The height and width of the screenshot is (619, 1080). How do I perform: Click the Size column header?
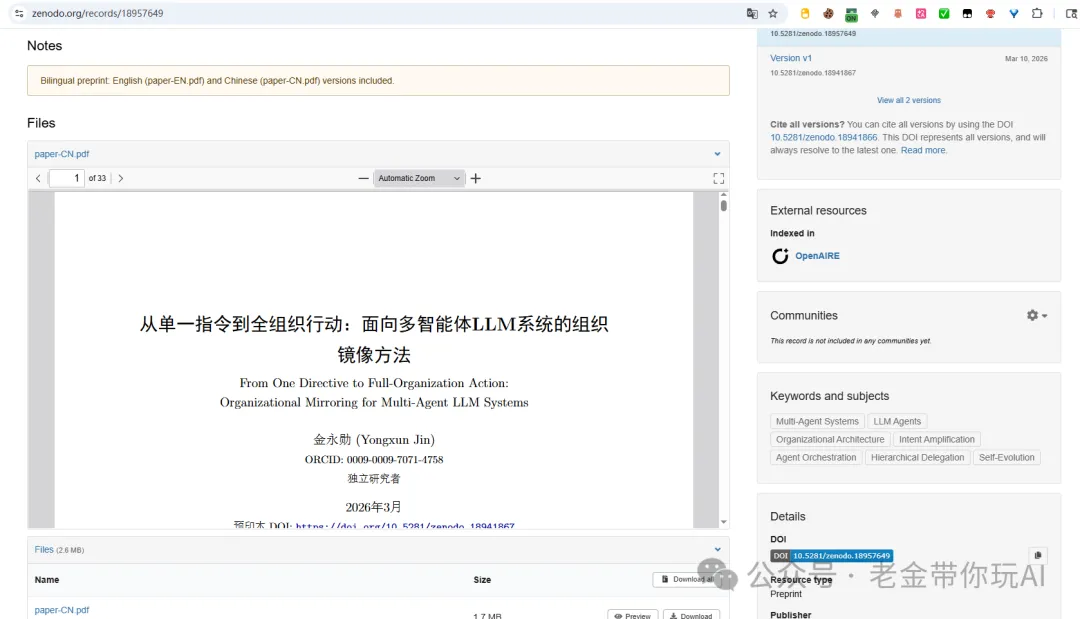pos(482,580)
